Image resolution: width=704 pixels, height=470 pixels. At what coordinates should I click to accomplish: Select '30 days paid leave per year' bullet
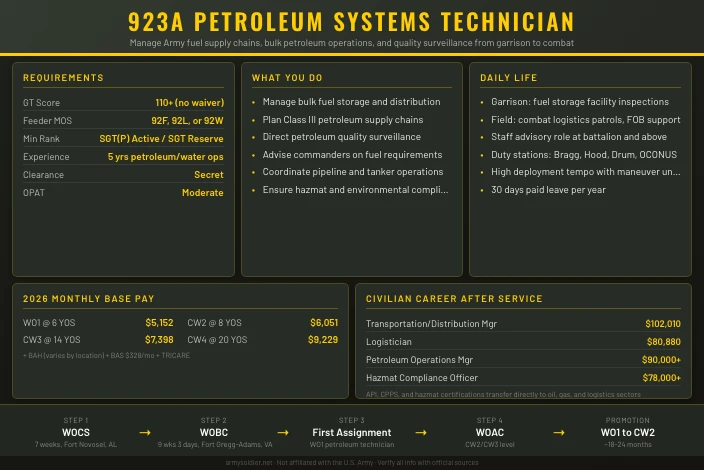coord(548,190)
